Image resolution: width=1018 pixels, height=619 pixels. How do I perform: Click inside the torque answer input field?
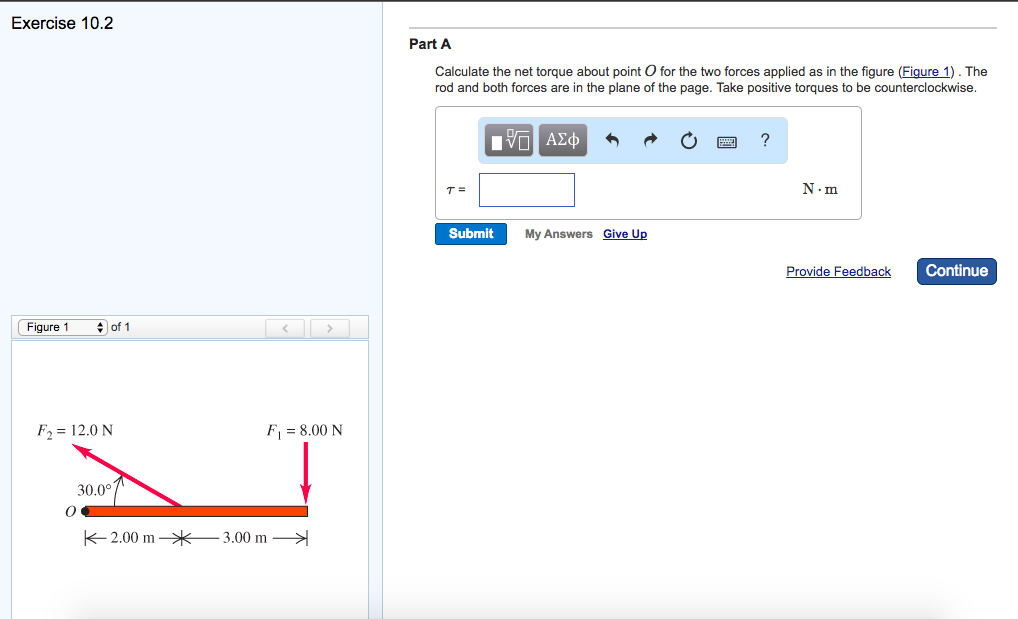(x=526, y=189)
